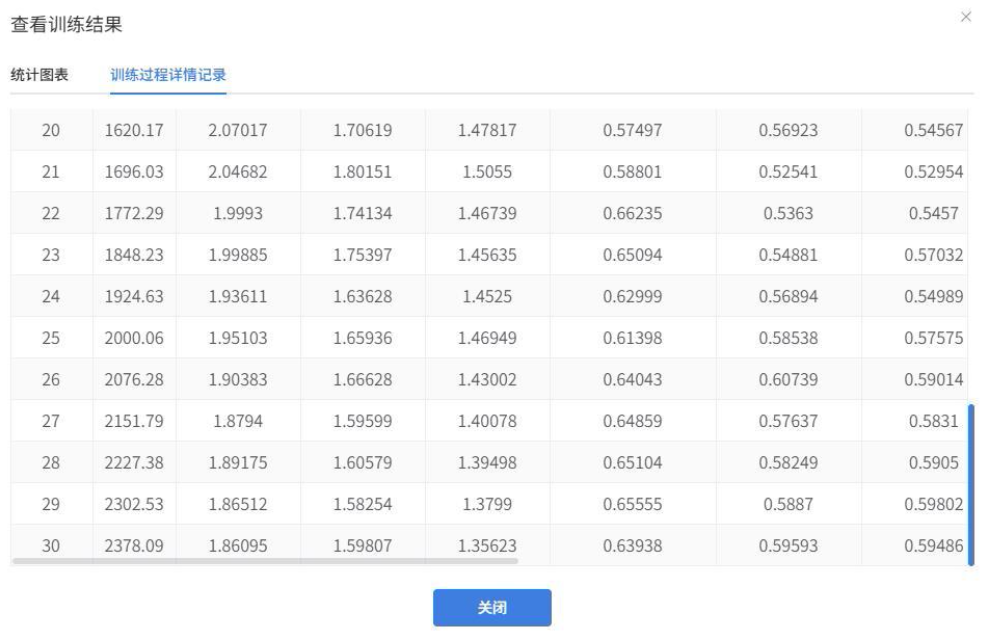Select the 1.4525 cell in row 24

486,297
